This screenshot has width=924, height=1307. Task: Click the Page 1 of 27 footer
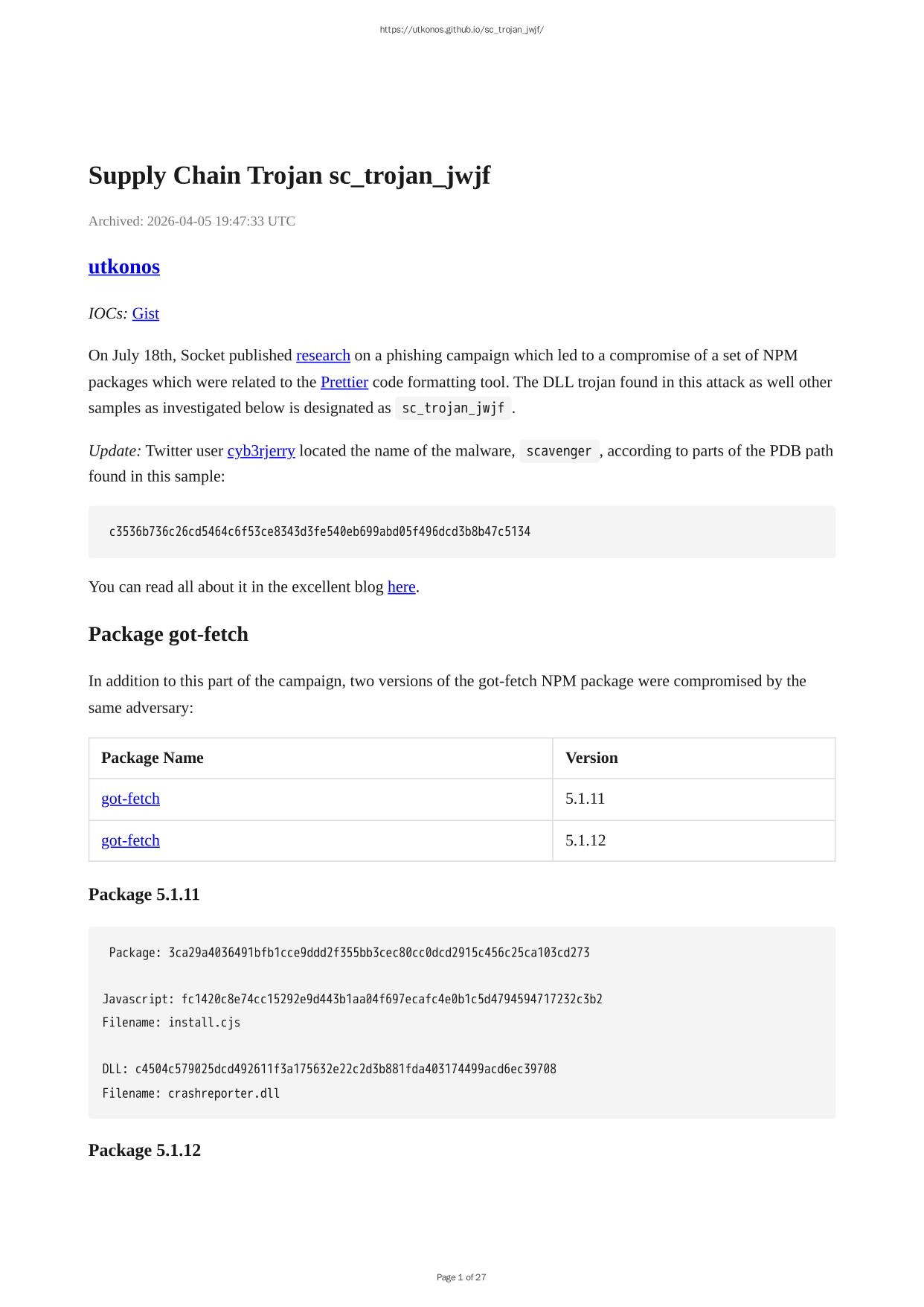pyautogui.click(x=461, y=1277)
